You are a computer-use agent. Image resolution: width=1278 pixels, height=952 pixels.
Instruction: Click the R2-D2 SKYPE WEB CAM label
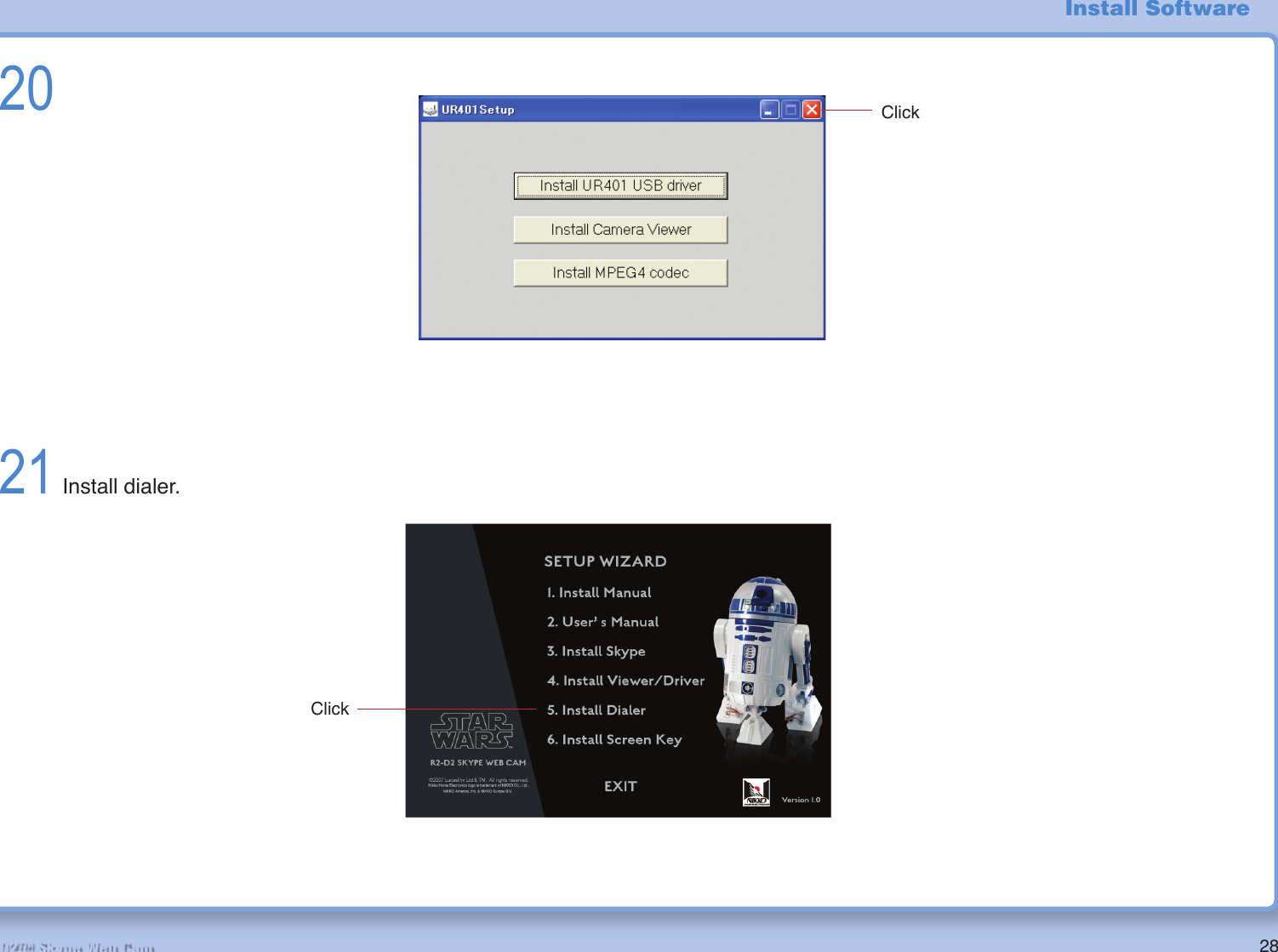pos(478,763)
